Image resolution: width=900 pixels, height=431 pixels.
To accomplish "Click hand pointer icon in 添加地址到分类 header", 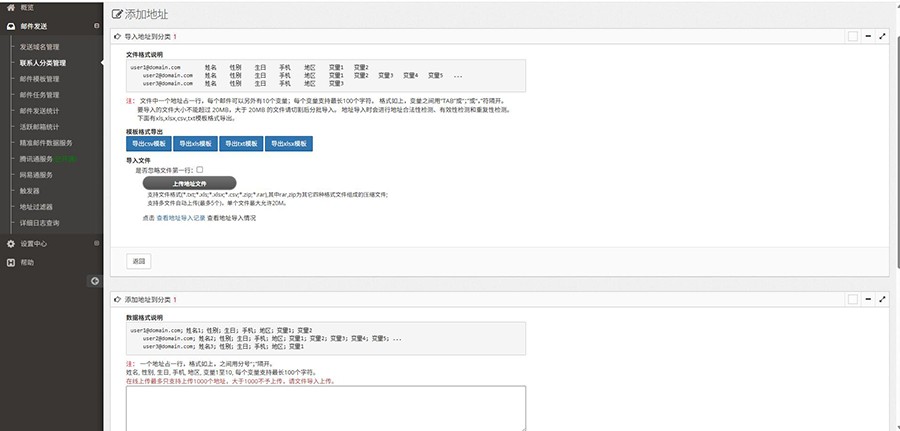I will click(118, 299).
